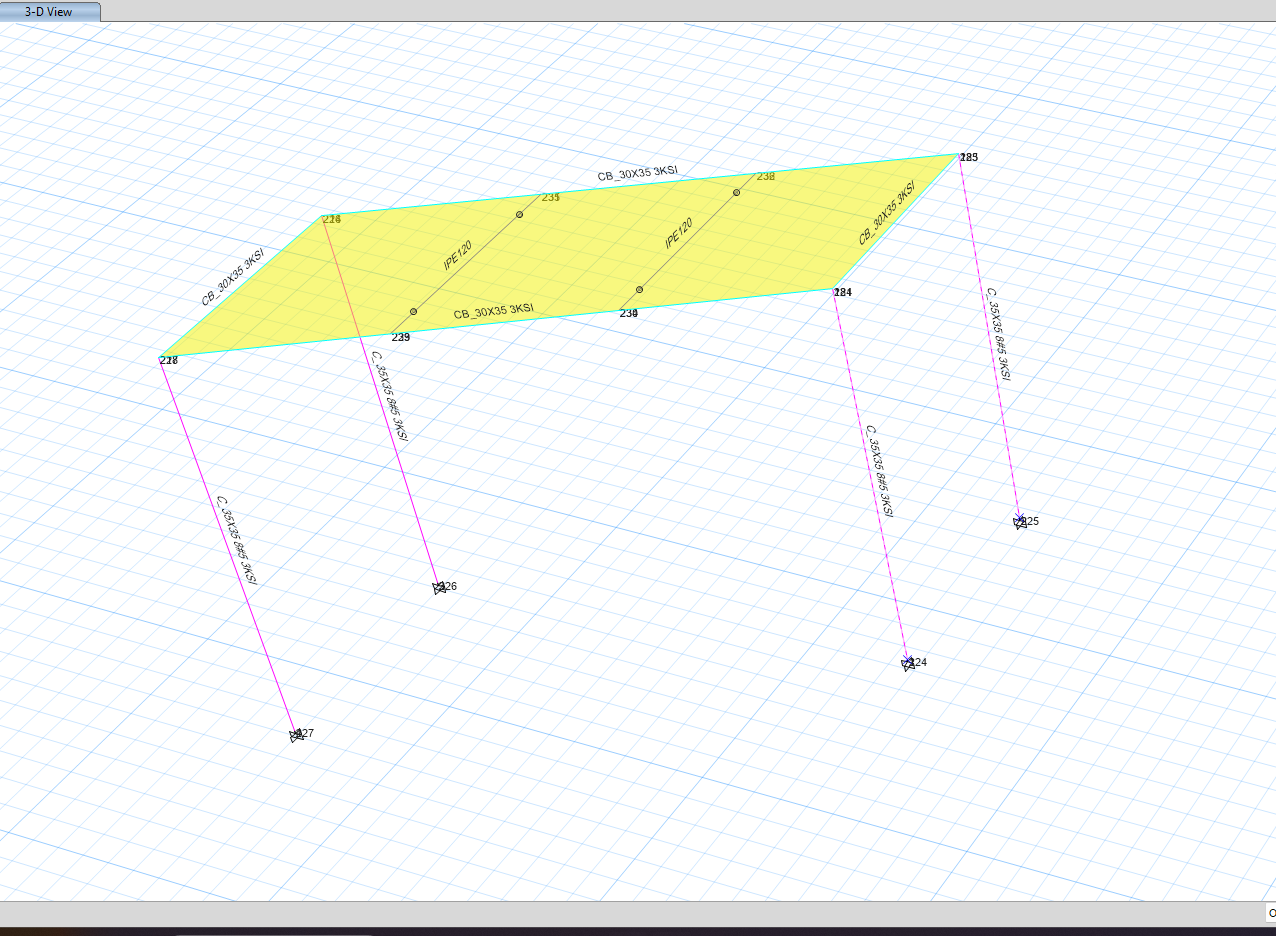Click C_35X35 label on column to joint 224

tap(878, 470)
